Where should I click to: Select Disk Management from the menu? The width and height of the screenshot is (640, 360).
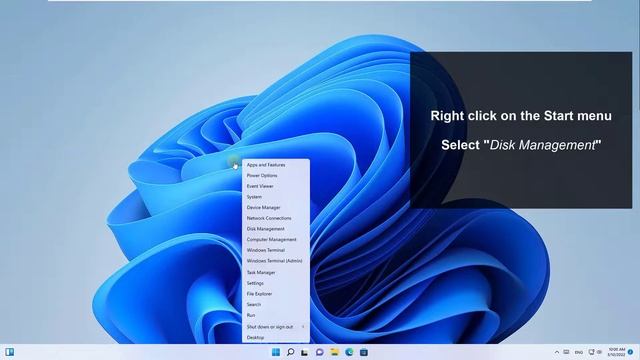[276, 229]
